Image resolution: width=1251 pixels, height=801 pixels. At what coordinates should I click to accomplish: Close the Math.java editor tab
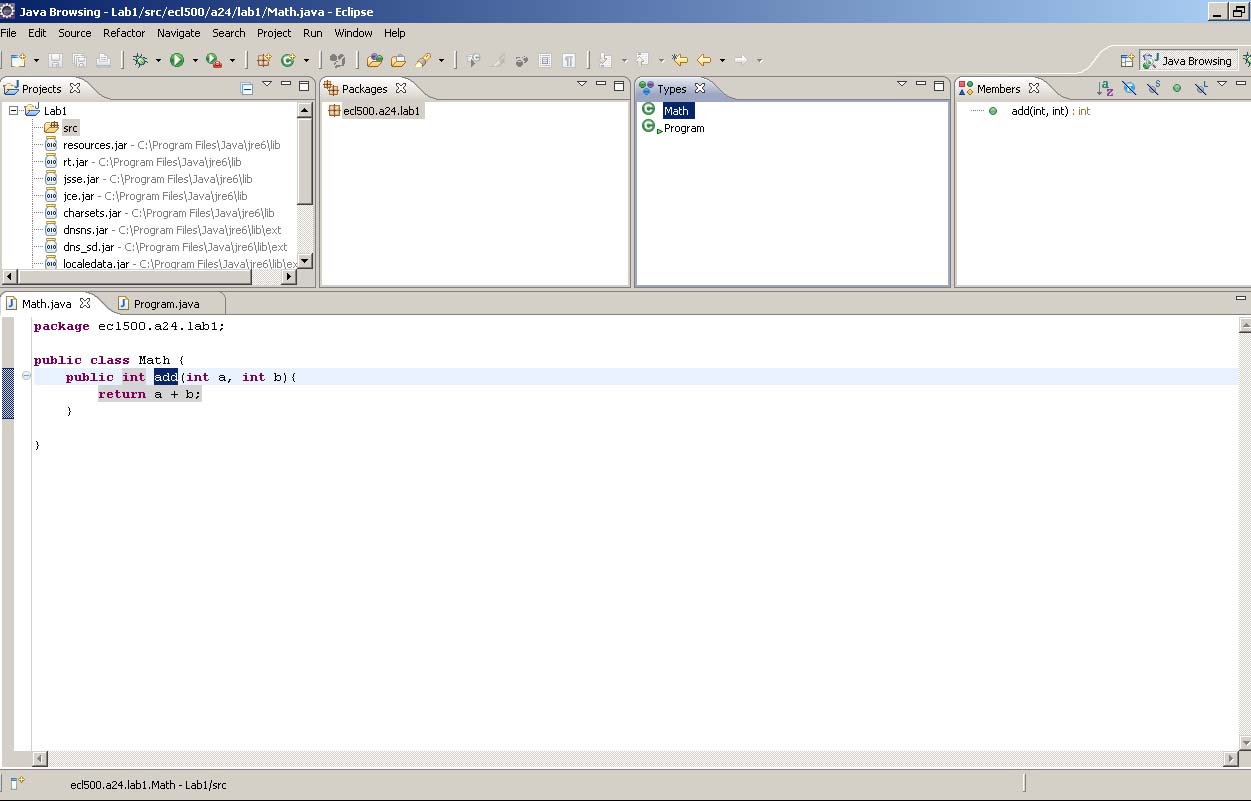pos(85,303)
